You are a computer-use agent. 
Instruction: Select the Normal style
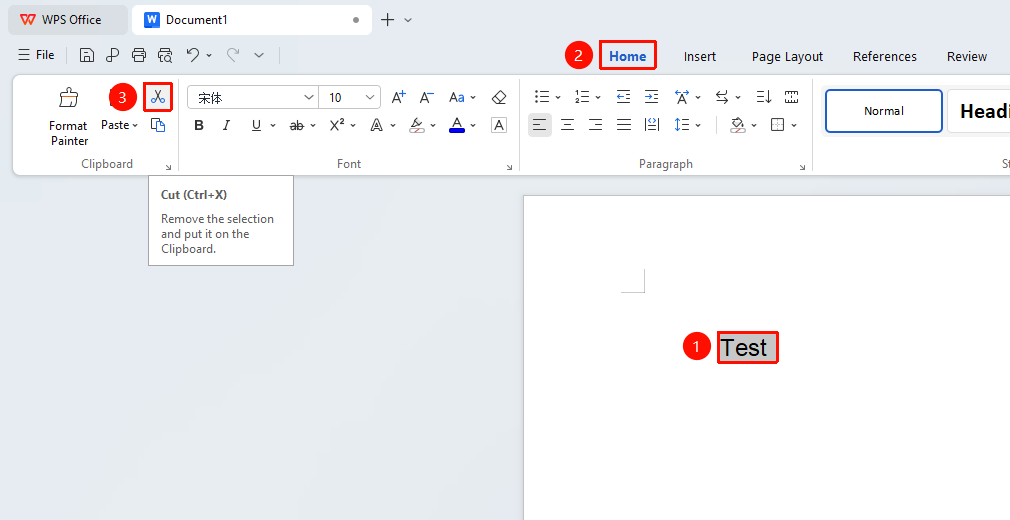884,111
